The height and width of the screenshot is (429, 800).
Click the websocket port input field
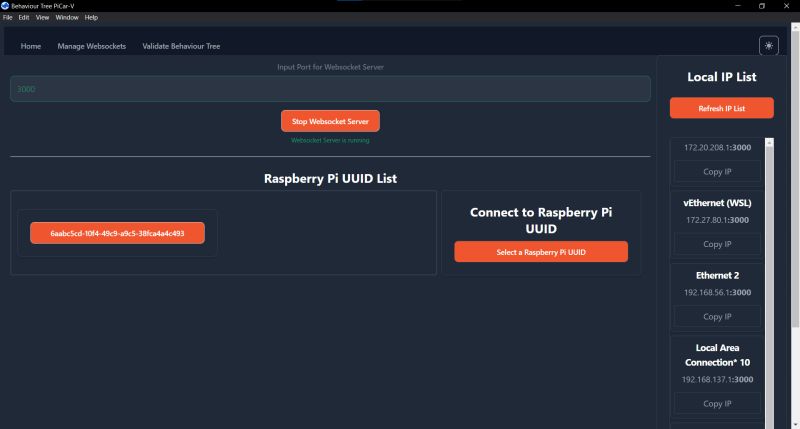pyautogui.click(x=330, y=89)
